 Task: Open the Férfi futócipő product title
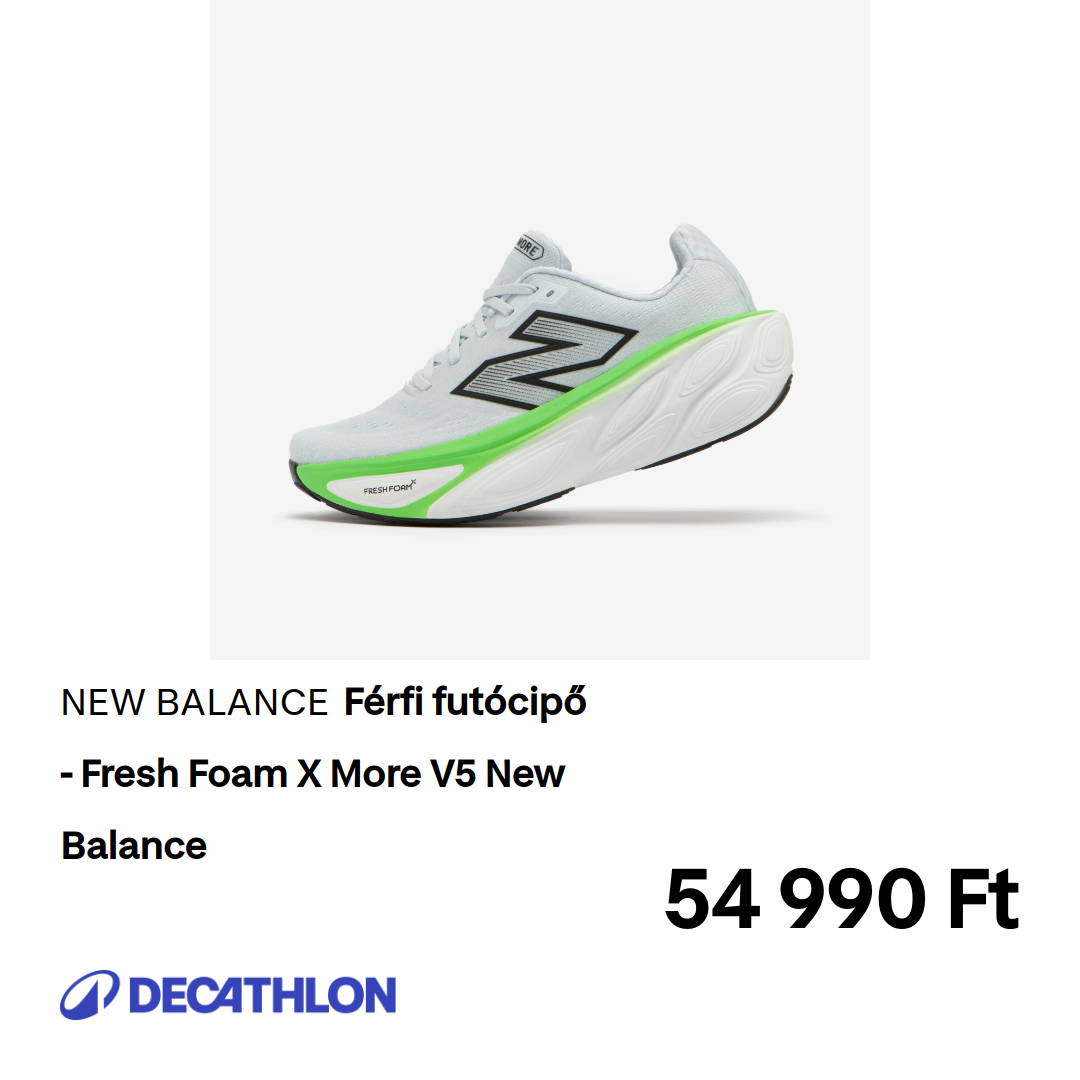465,703
